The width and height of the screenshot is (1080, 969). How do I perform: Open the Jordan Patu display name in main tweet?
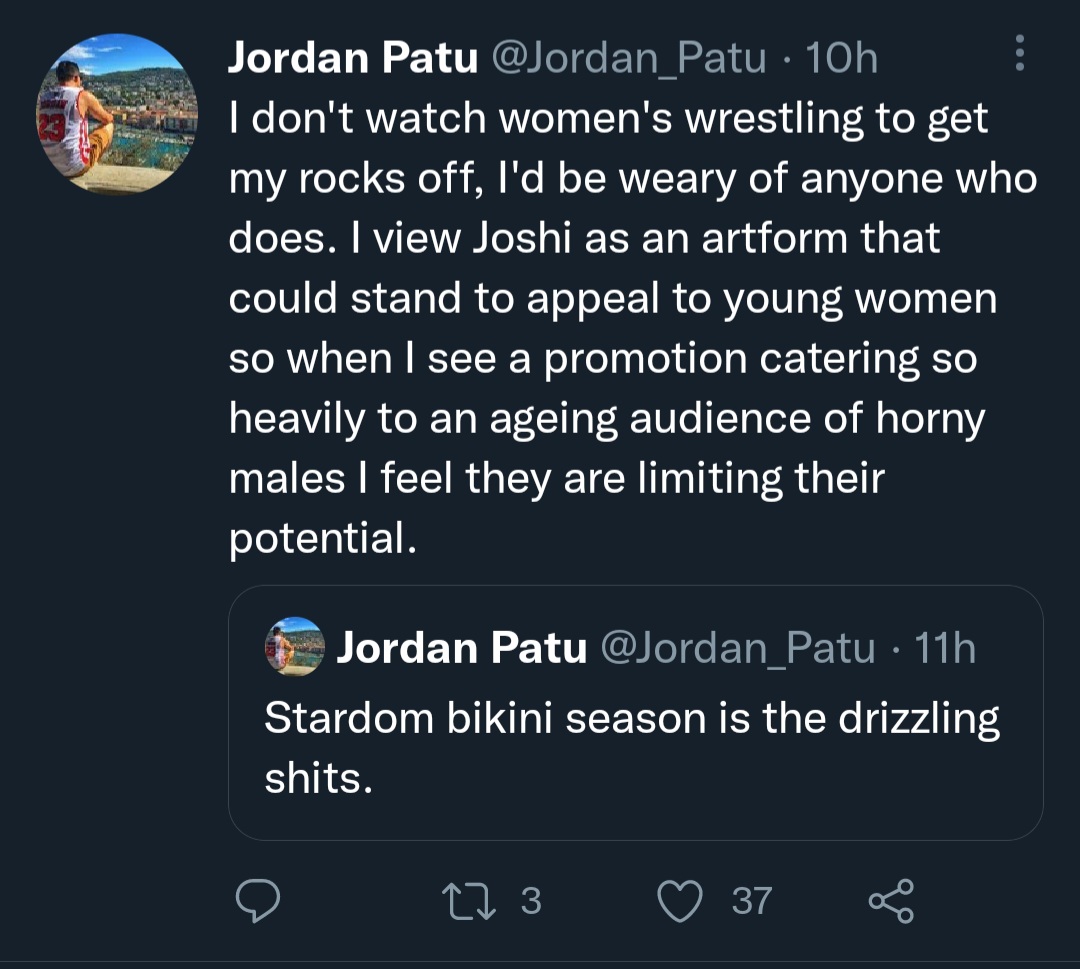pyautogui.click(x=353, y=56)
